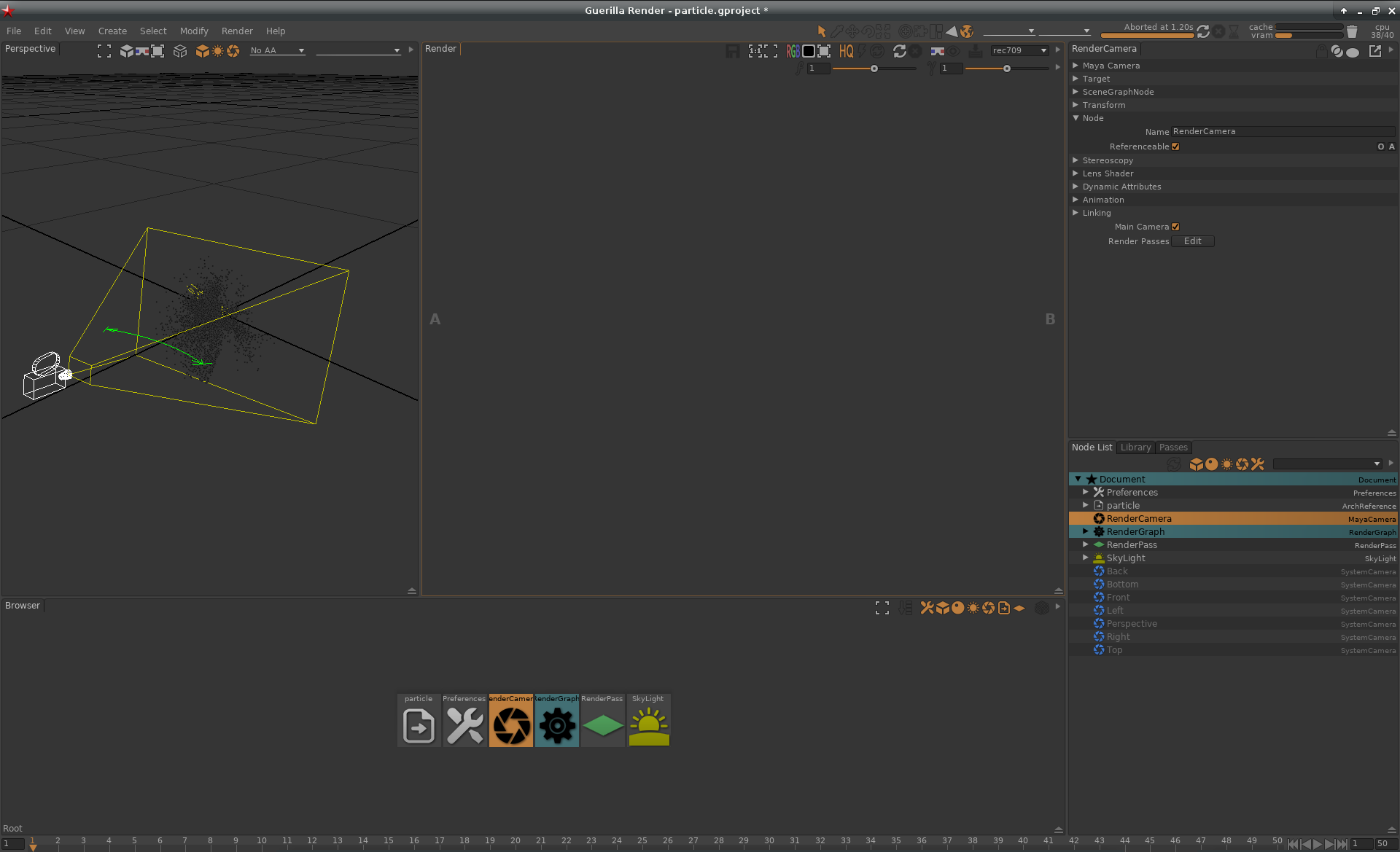Click the detach panel icon in RenderCamera properties

coord(1374,50)
